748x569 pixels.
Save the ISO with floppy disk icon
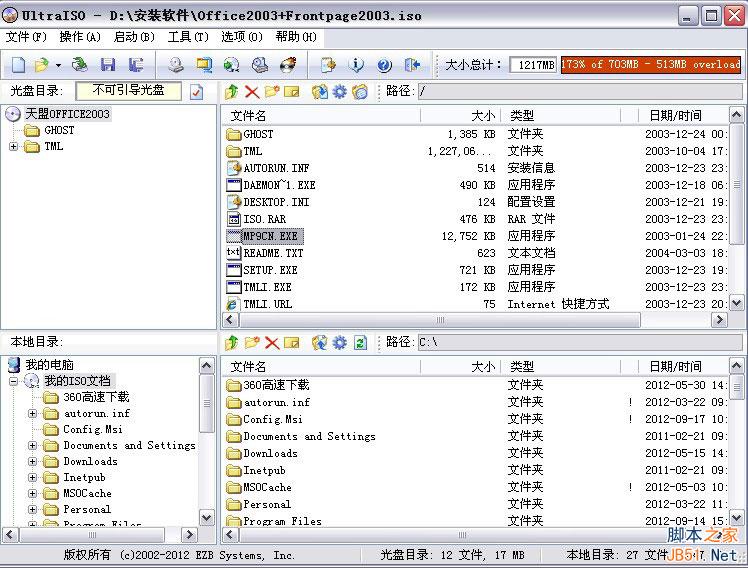pyautogui.click(x=108, y=64)
